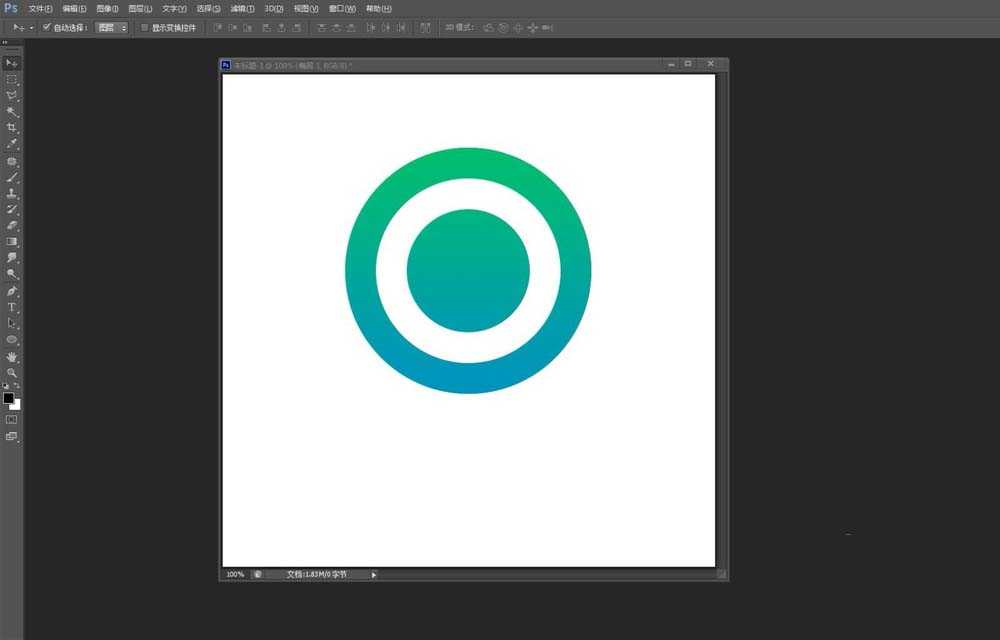The width and height of the screenshot is (1000, 640).
Task: Click the foreground color swatch
Action: (x=8, y=396)
